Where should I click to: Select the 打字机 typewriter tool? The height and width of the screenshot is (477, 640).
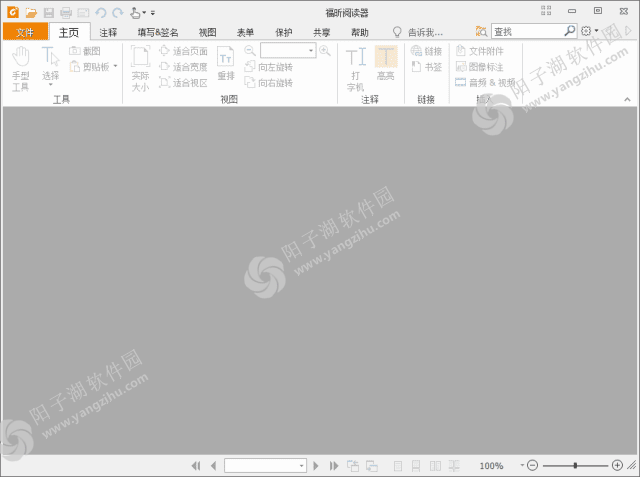(356, 69)
